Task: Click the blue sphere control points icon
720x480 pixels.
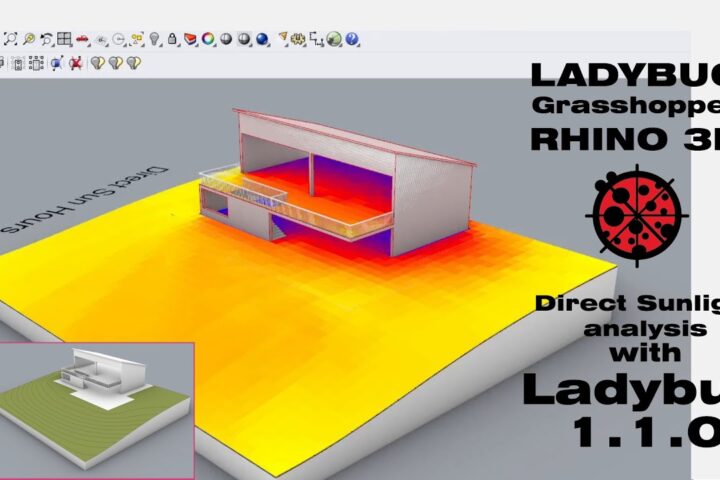Action: tap(57, 63)
